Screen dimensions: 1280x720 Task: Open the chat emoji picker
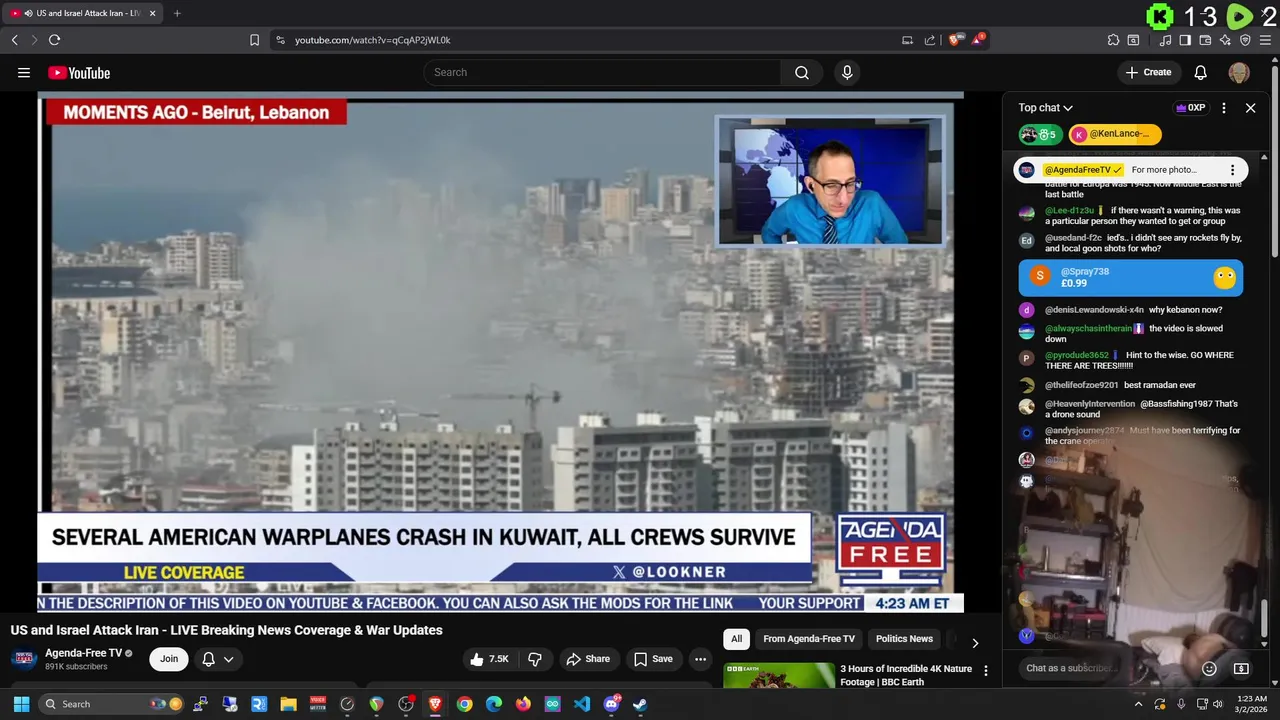point(1209,668)
